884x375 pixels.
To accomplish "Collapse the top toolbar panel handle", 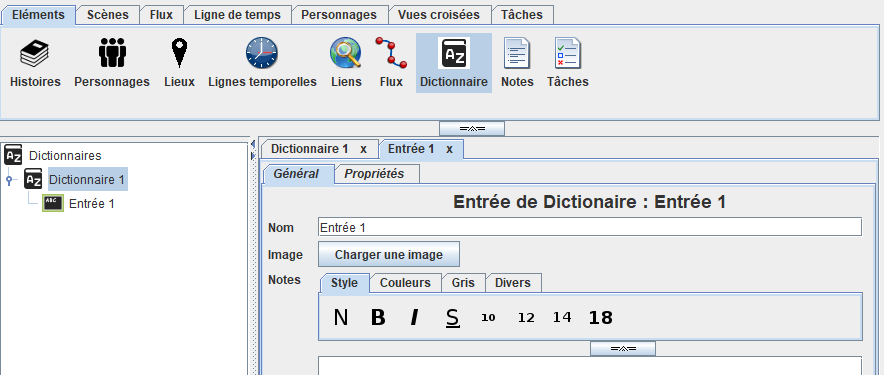I will click(472, 129).
